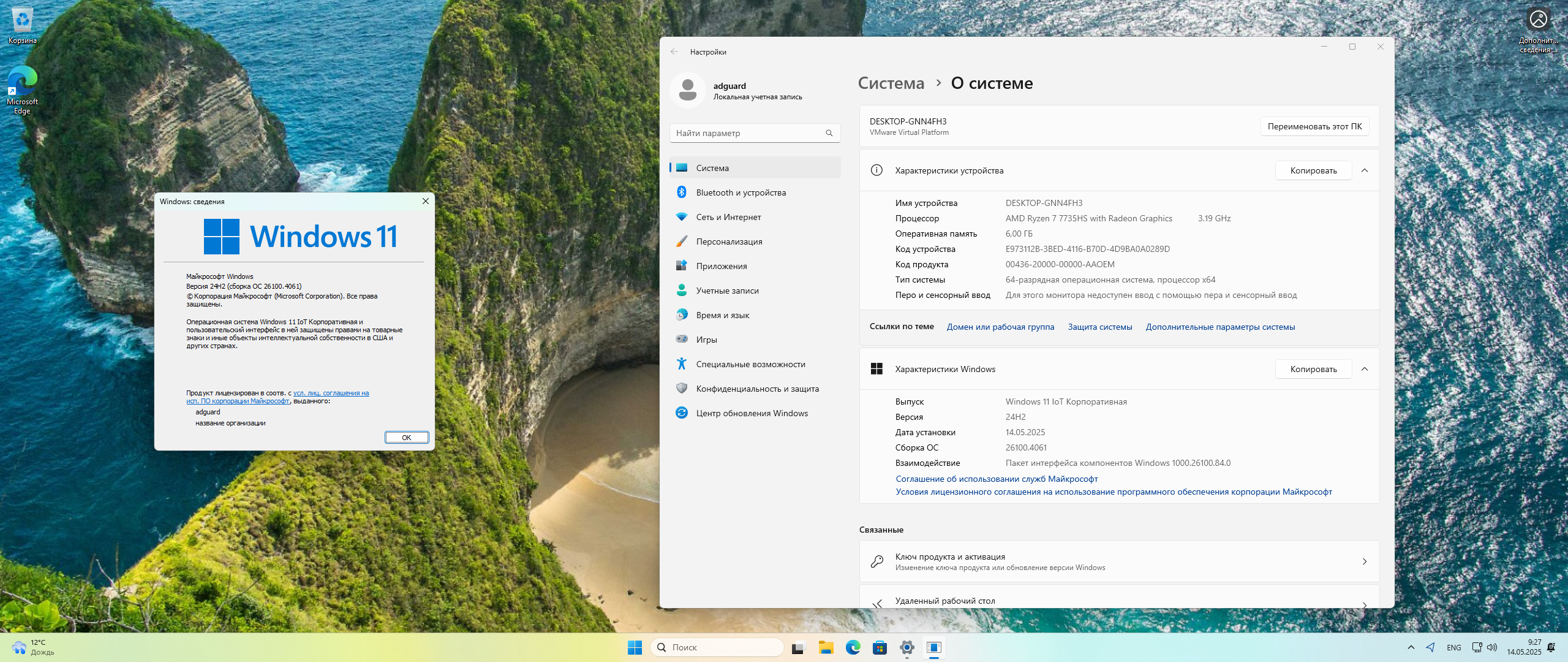1568x662 pixels.
Task: Open the notification bell icon
Action: (x=1551, y=647)
